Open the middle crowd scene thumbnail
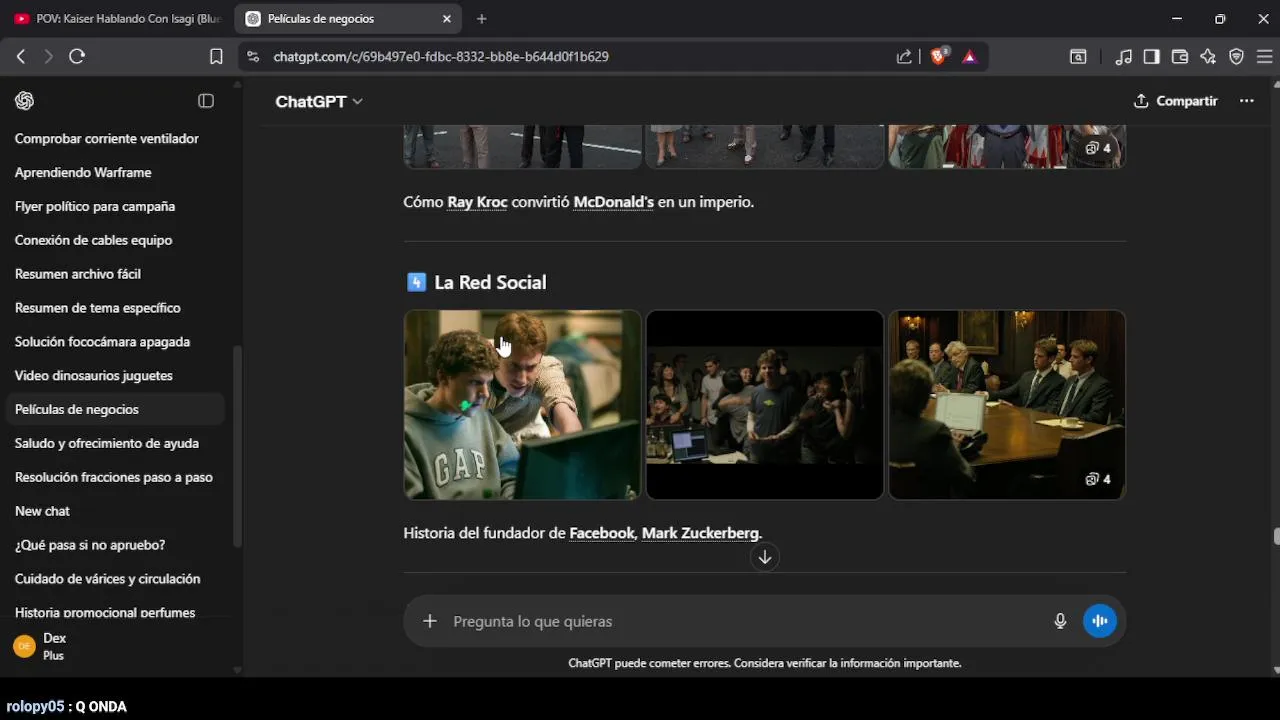This screenshot has width=1280, height=720. (x=764, y=404)
